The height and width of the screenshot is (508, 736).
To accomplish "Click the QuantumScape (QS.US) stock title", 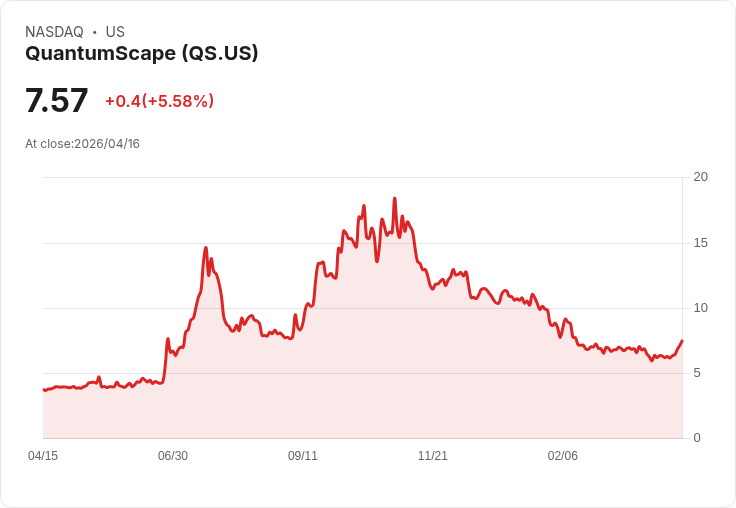I will 141,54.
